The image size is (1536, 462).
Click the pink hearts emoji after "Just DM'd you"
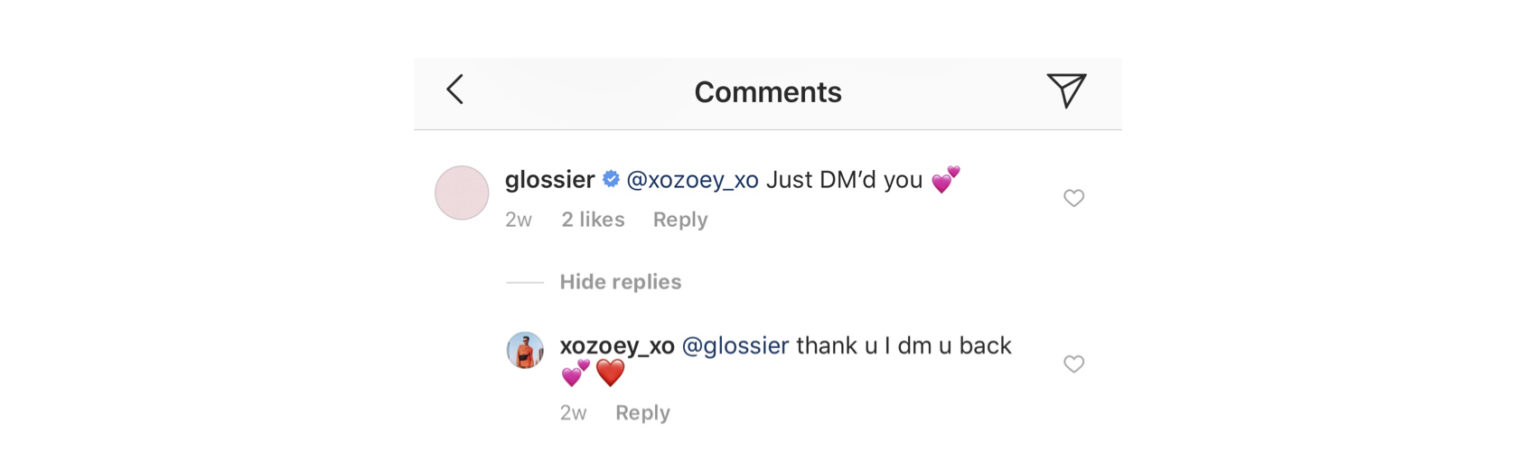(x=945, y=180)
